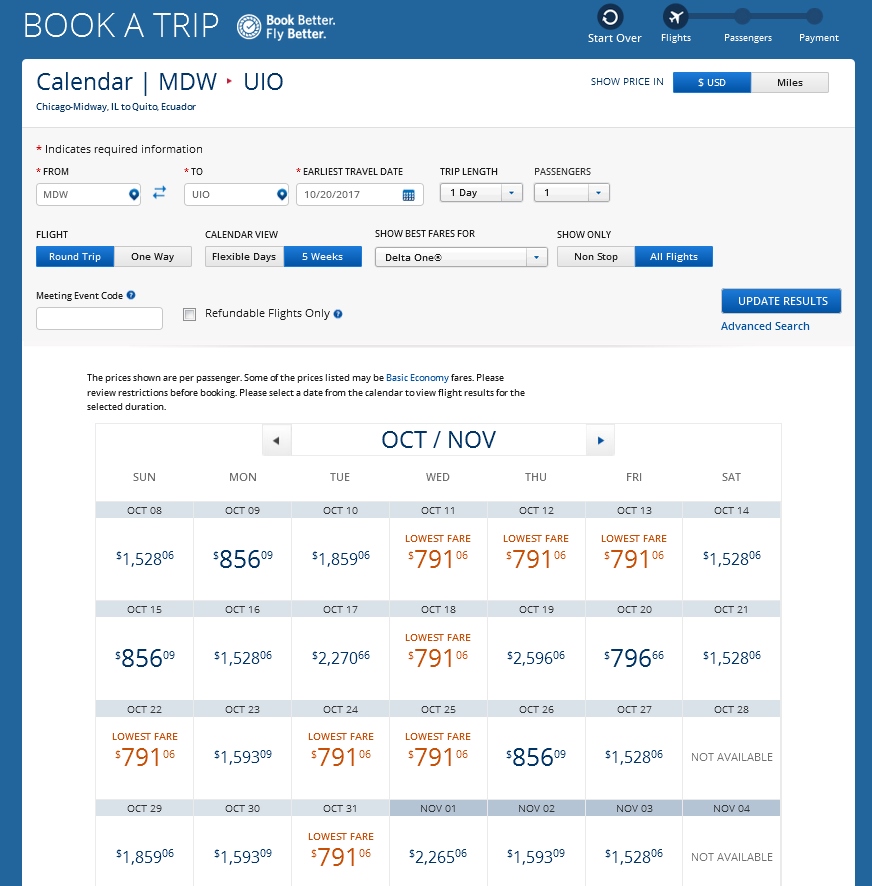Click the Flights airplane step icon
872x886 pixels.
click(676, 17)
